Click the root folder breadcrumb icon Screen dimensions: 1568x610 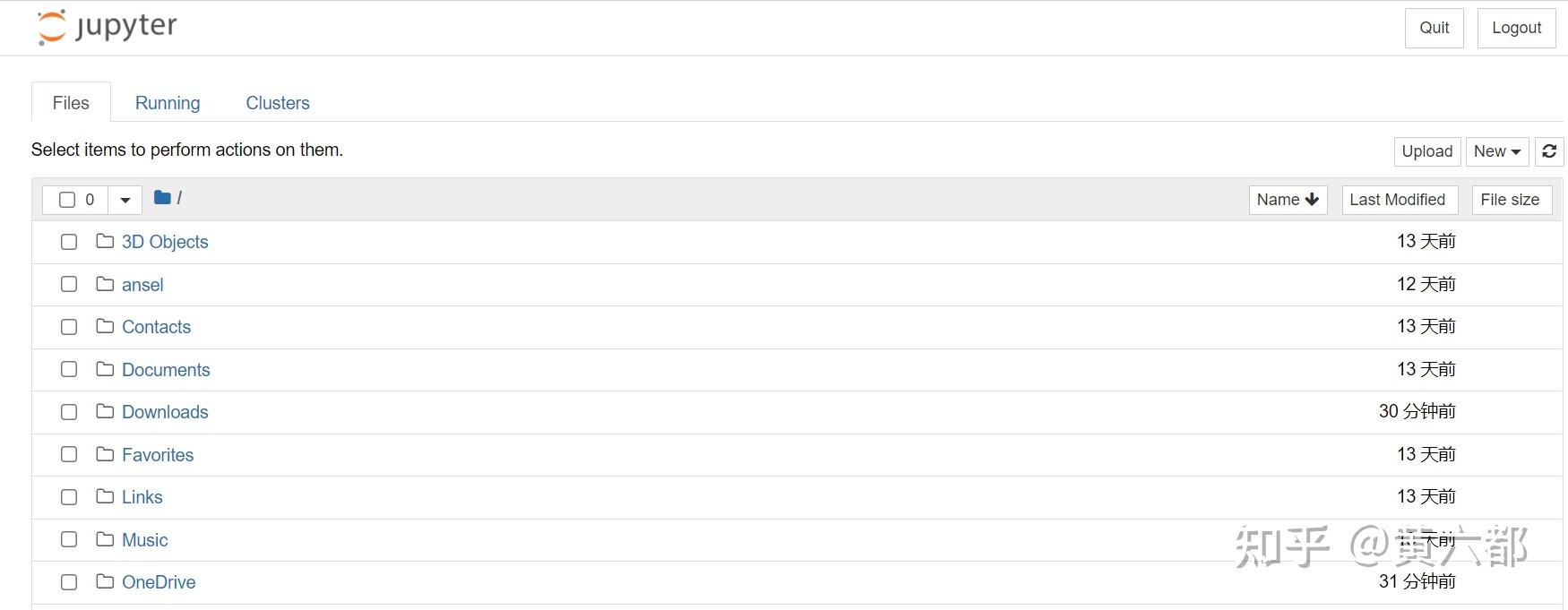(162, 198)
